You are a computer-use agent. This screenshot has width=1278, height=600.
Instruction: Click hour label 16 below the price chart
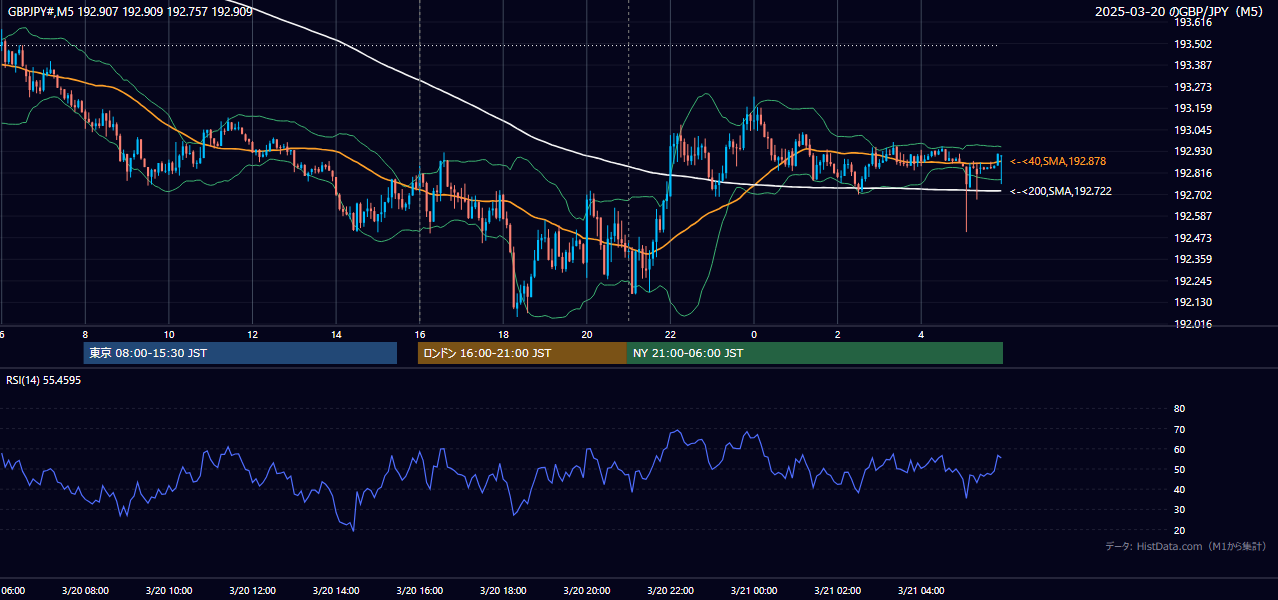(419, 334)
